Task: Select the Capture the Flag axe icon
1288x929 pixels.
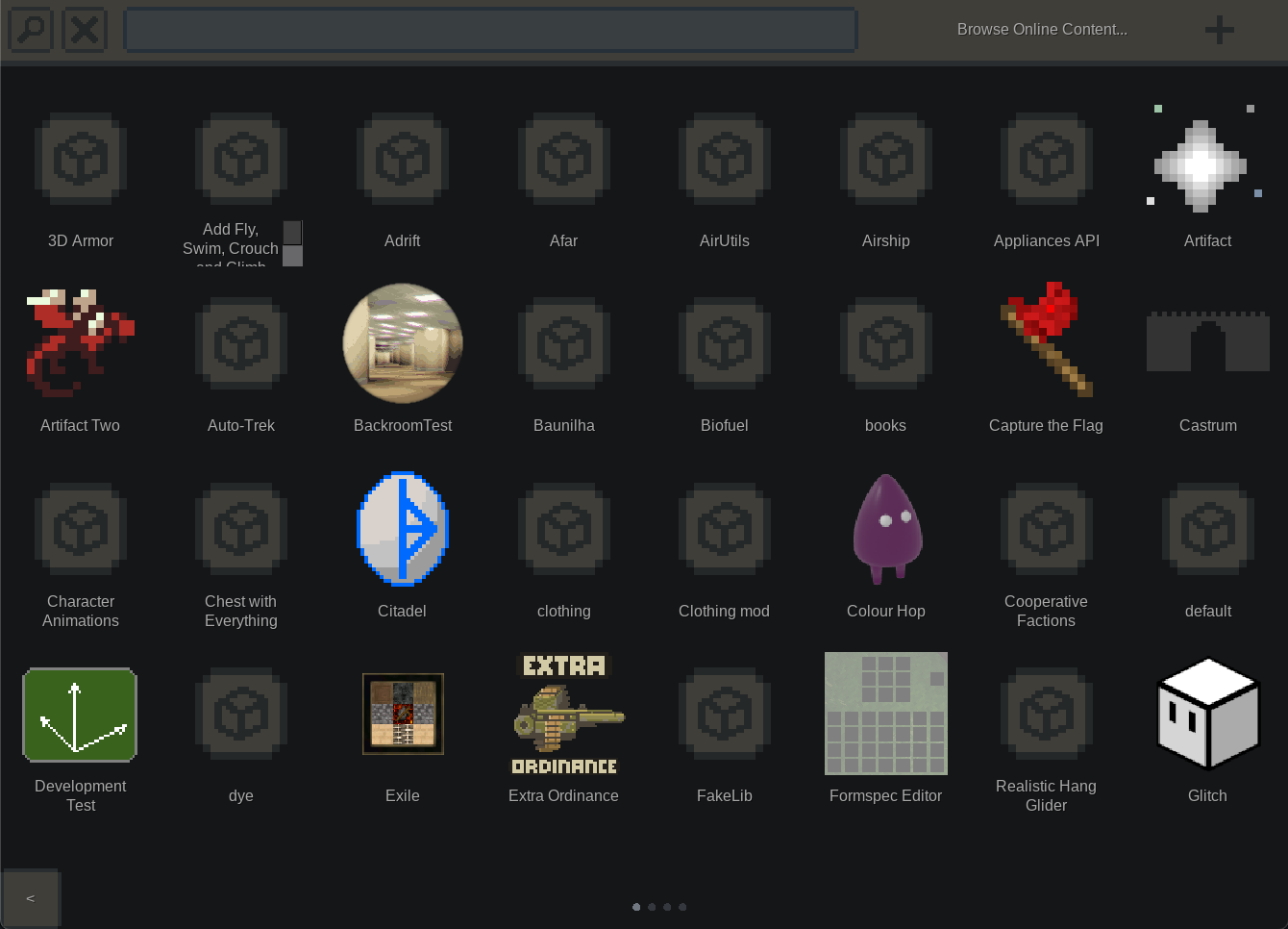Action: pos(1046,341)
